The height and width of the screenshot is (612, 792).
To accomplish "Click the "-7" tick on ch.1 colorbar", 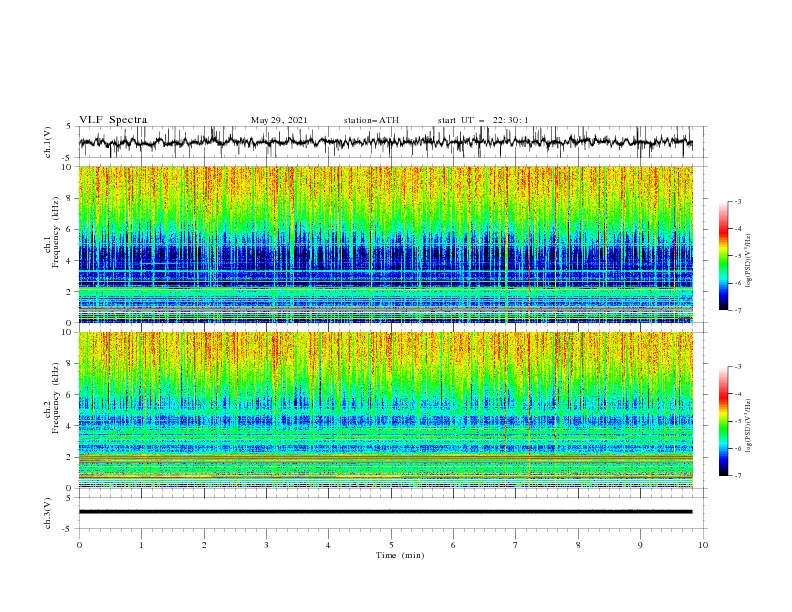I will tap(737, 310).
